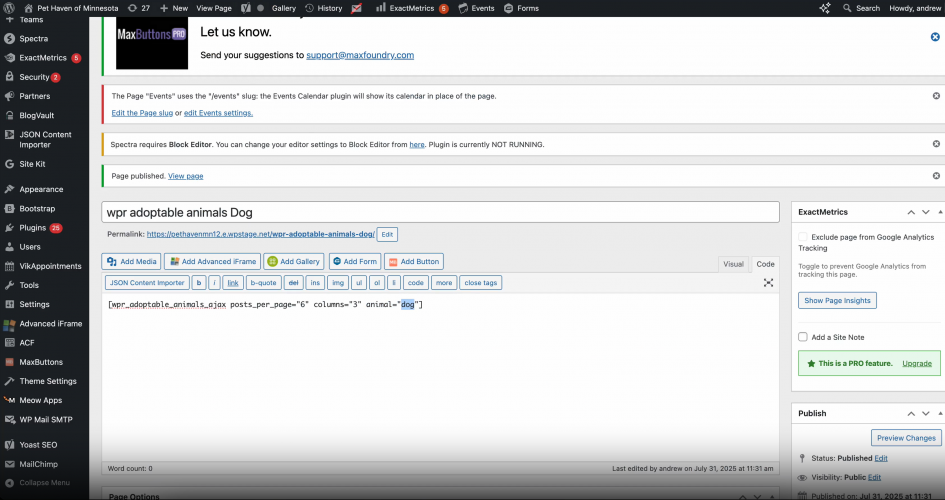Image resolution: width=945 pixels, height=500 pixels.
Task: Insert link using quicktag button
Action: tap(233, 283)
